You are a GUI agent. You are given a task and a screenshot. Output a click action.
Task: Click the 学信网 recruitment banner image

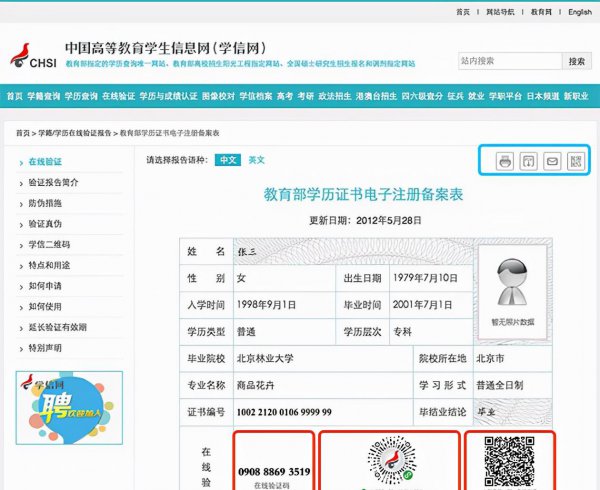[x=69, y=407]
